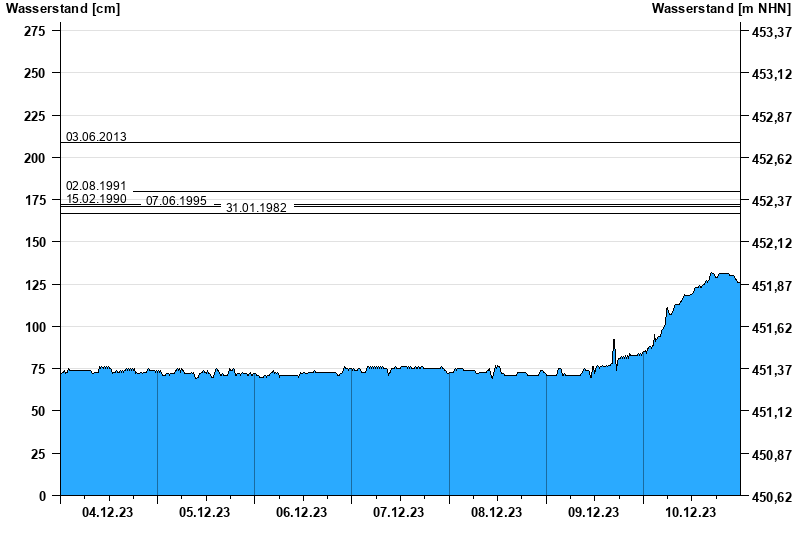800x550 pixels.
Task: Select the 09.12.23 x-axis date
Action: (593, 512)
